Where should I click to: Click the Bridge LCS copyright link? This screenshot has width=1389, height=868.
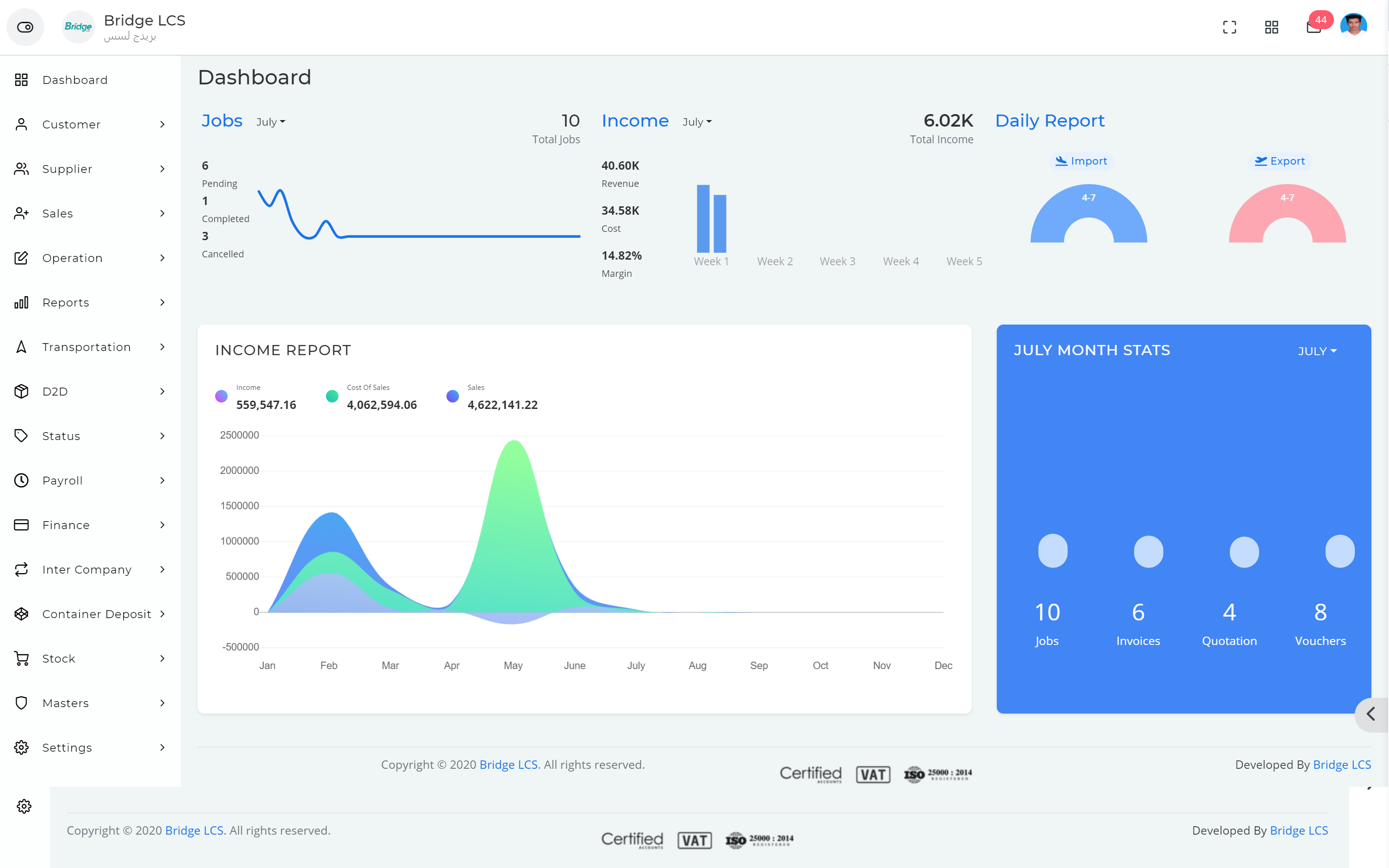(x=508, y=765)
